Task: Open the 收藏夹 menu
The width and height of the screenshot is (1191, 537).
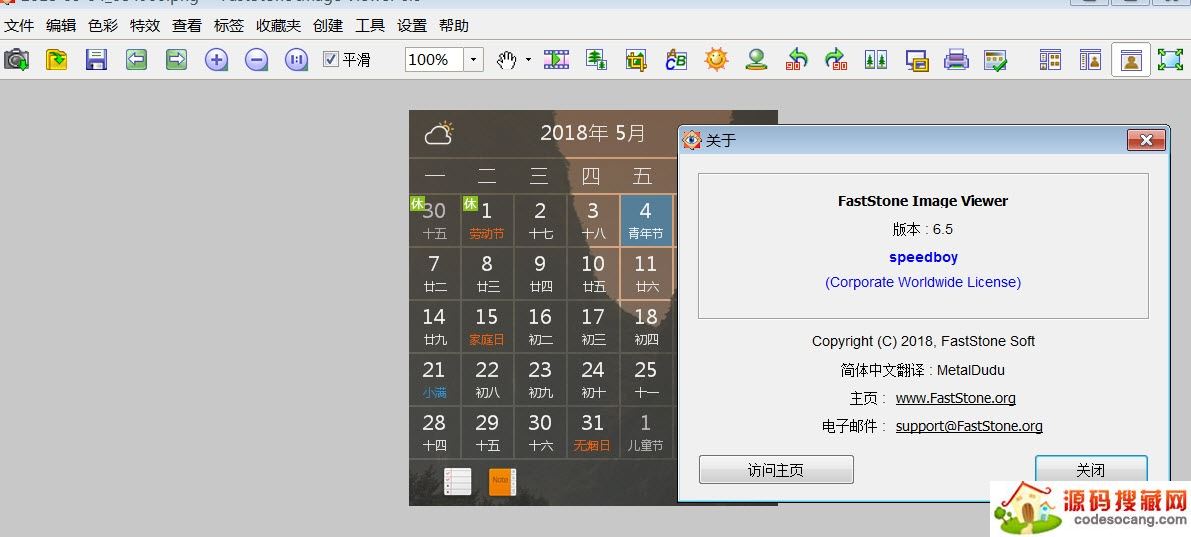Action: point(278,25)
